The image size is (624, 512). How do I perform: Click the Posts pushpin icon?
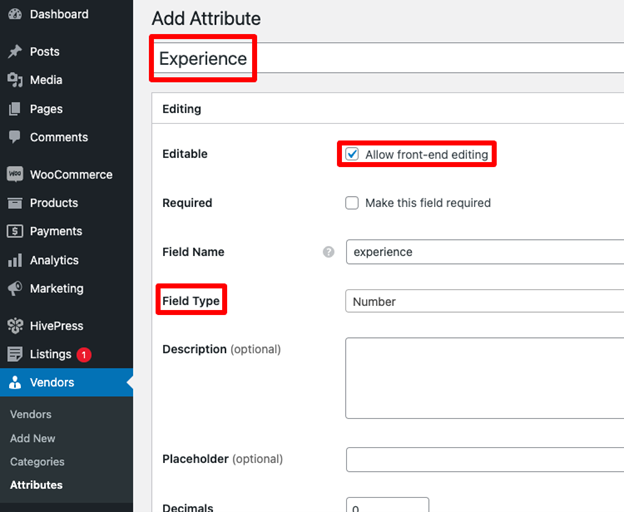tap(15, 51)
